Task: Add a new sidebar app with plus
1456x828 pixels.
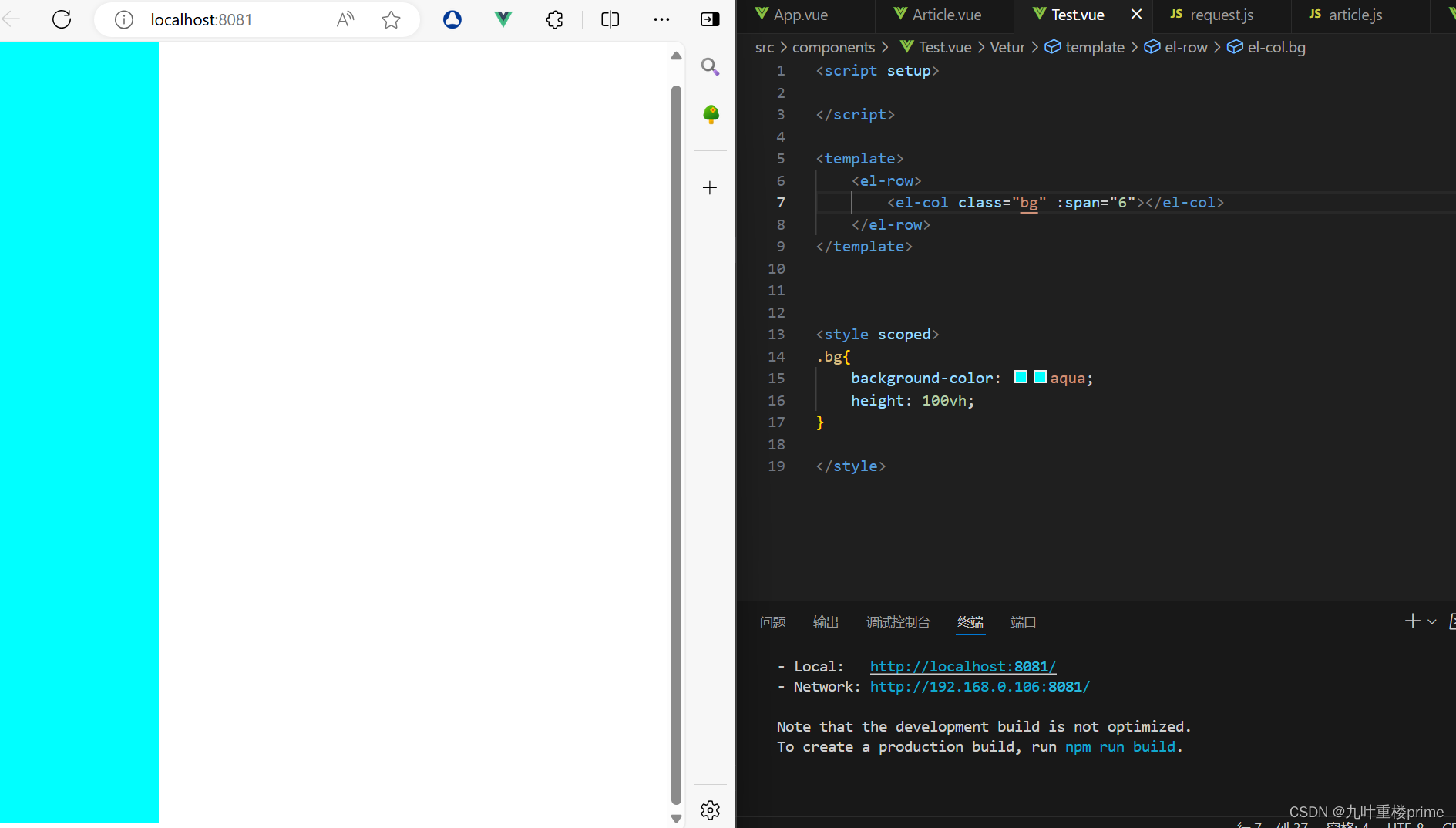Action: (710, 187)
